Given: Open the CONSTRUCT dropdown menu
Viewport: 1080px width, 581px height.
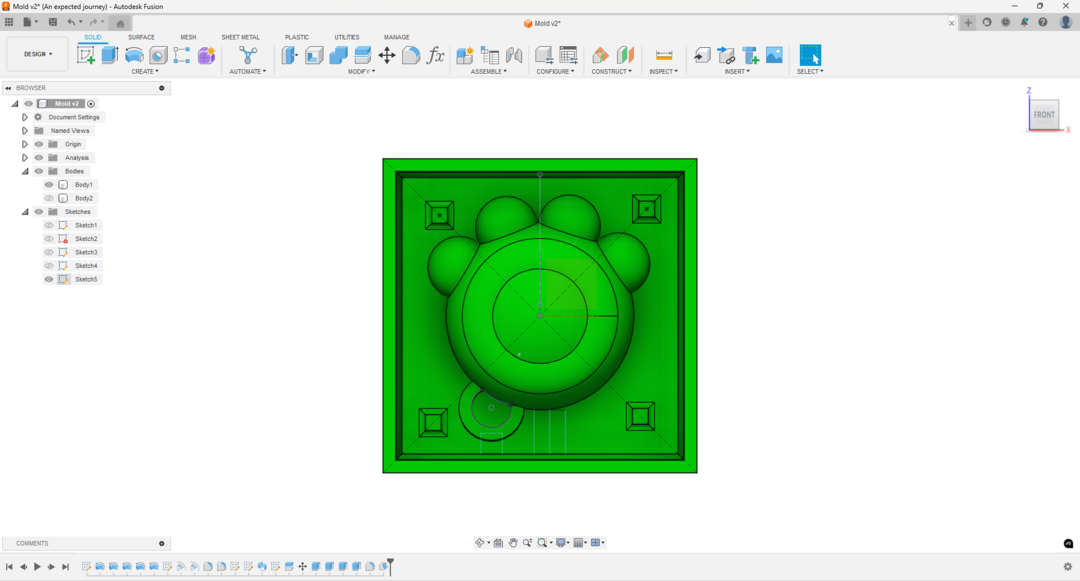Looking at the screenshot, I should tap(612, 72).
